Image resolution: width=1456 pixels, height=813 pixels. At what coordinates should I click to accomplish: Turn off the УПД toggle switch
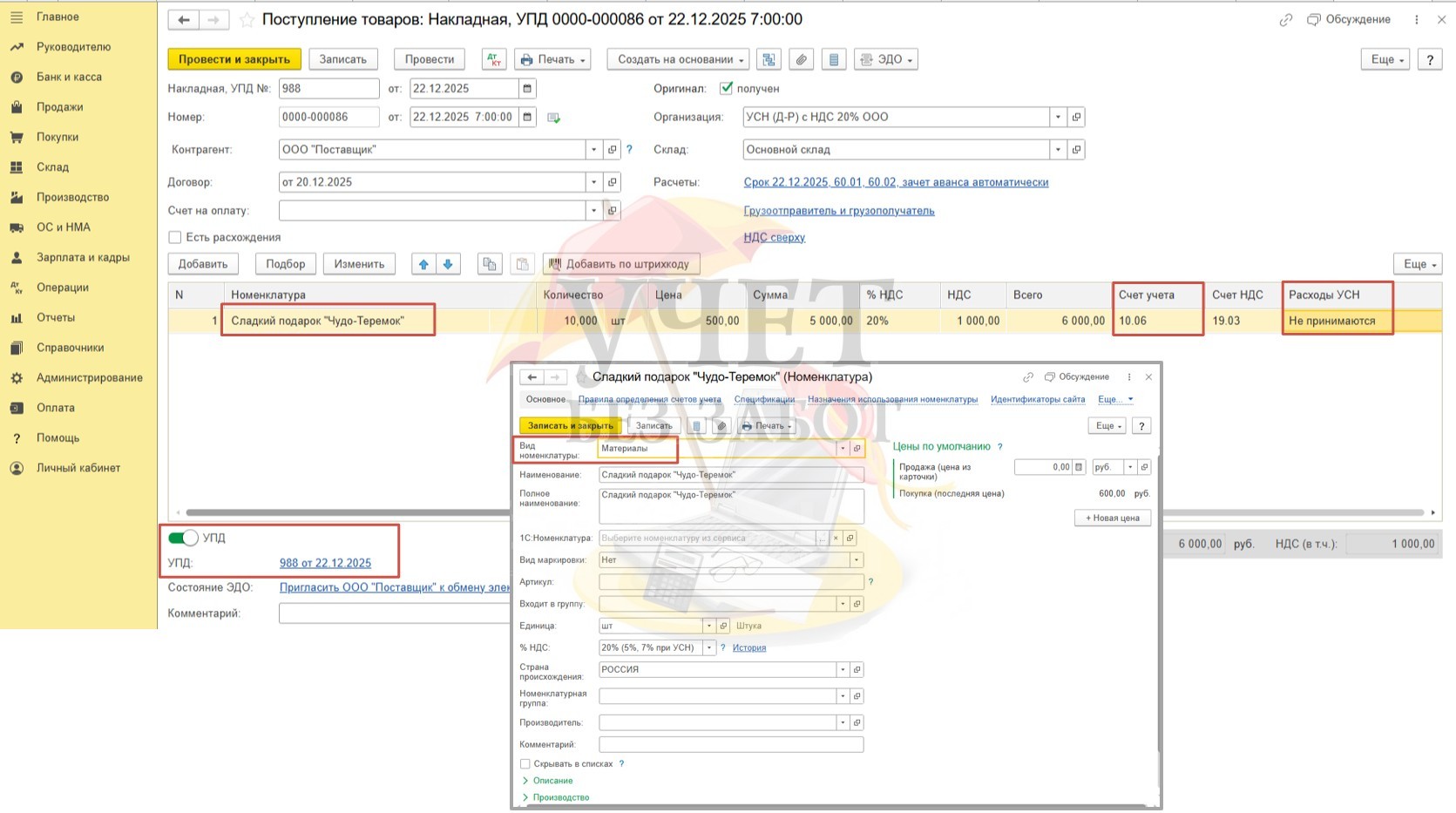point(183,538)
